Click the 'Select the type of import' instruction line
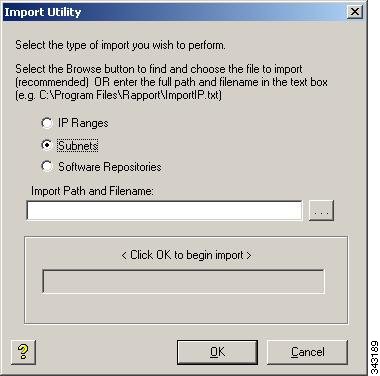The height and width of the screenshot is (376, 380). [x=120, y=45]
